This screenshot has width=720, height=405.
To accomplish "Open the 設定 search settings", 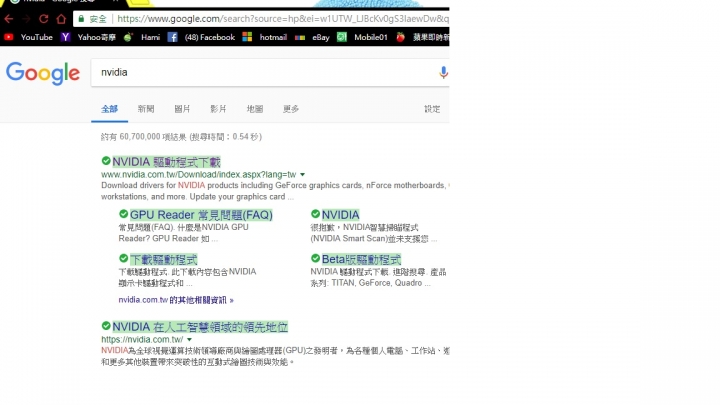I will (x=432, y=109).
